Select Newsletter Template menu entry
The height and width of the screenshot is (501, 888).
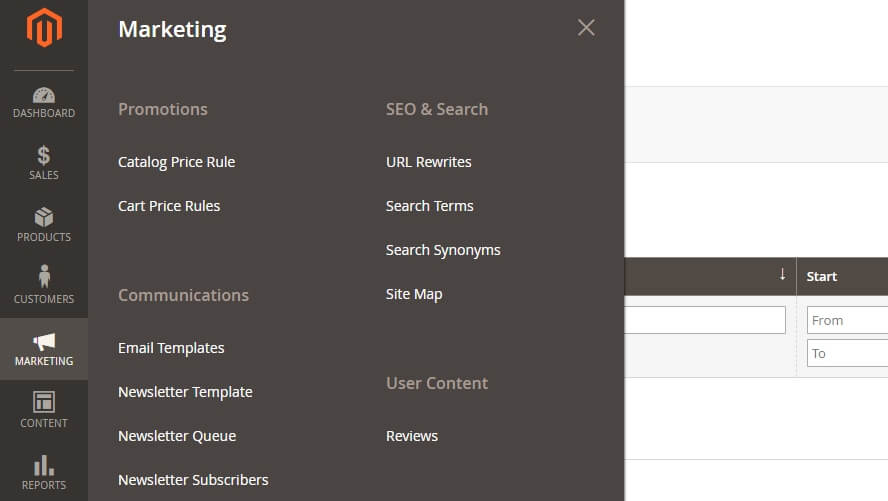(x=185, y=392)
